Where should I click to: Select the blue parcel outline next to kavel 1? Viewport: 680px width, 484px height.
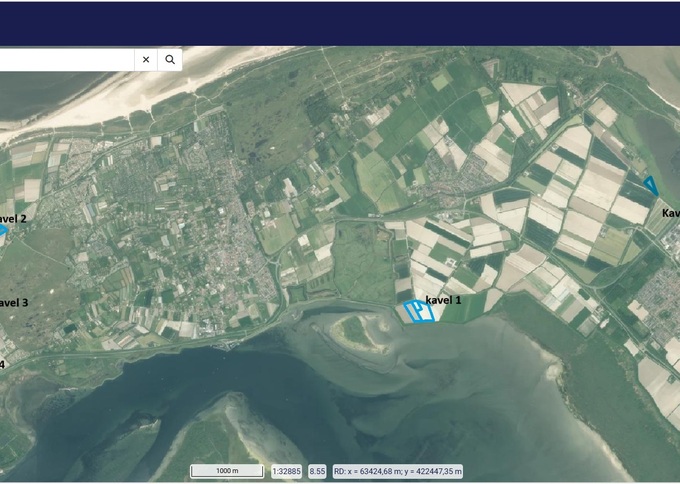pyautogui.click(x=419, y=311)
